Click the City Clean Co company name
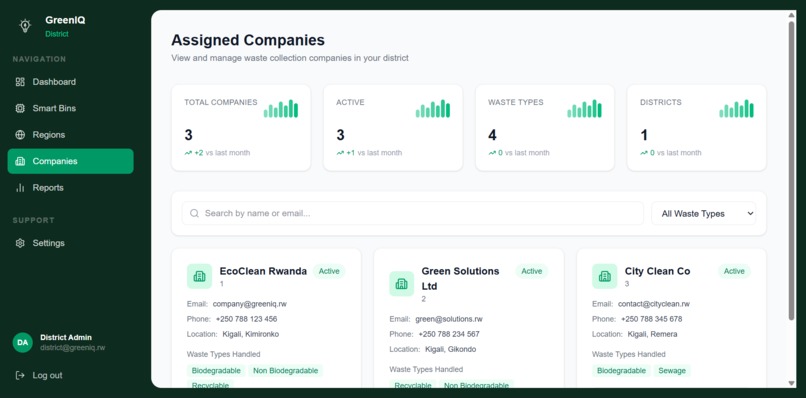This screenshot has height=398, width=806. (657, 271)
